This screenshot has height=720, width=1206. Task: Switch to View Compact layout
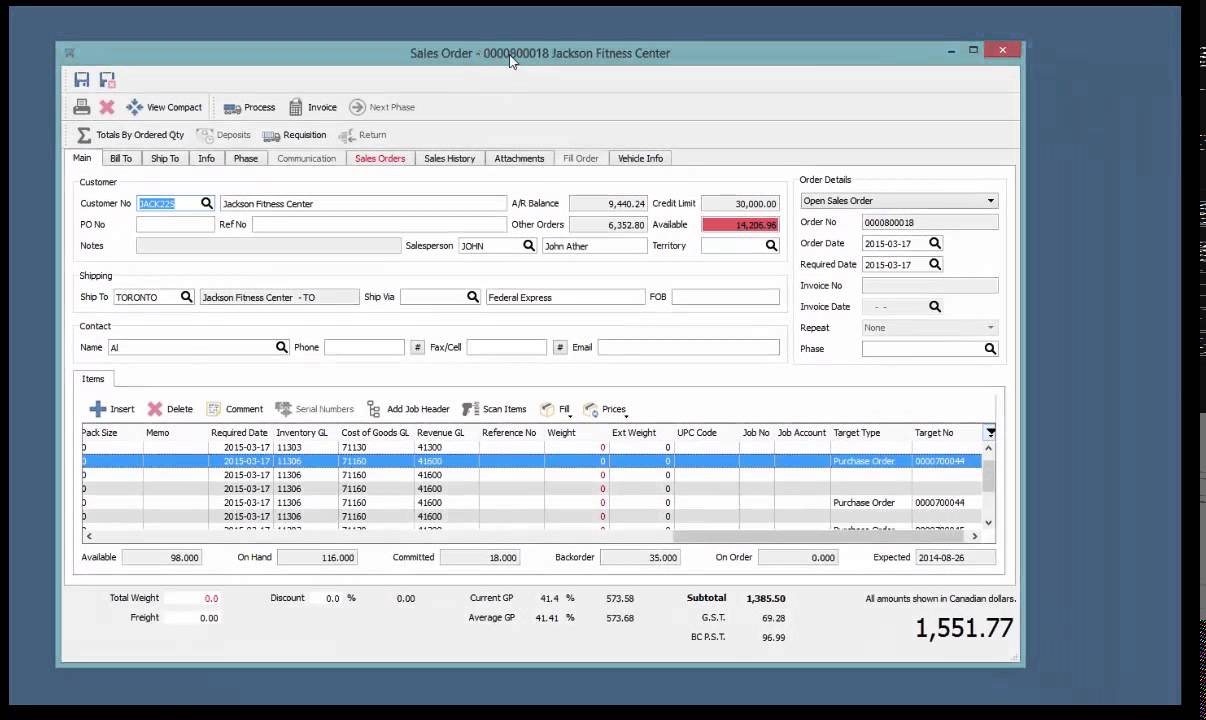[164, 107]
